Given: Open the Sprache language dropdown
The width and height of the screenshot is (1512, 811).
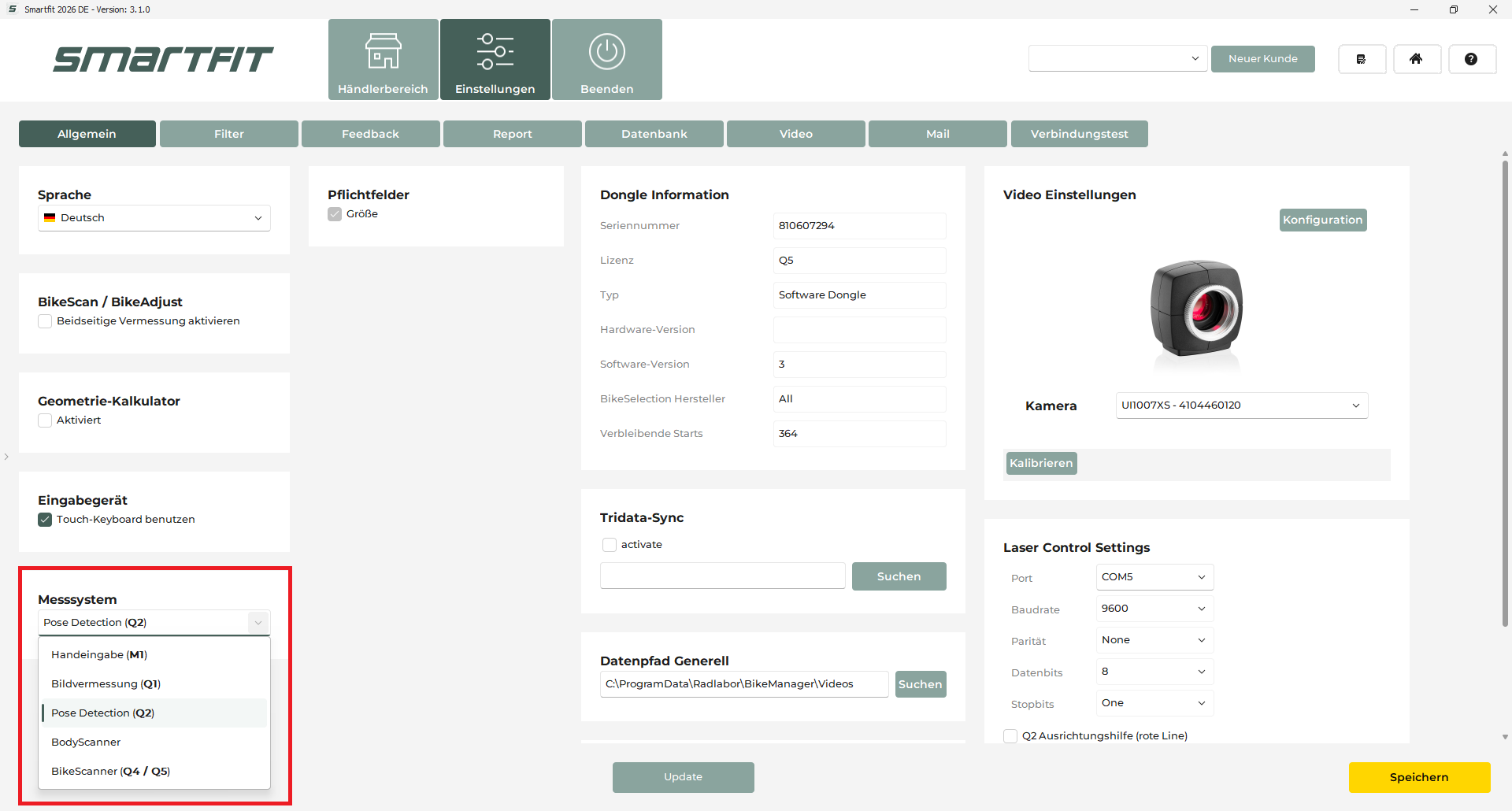Looking at the screenshot, I should 154,218.
